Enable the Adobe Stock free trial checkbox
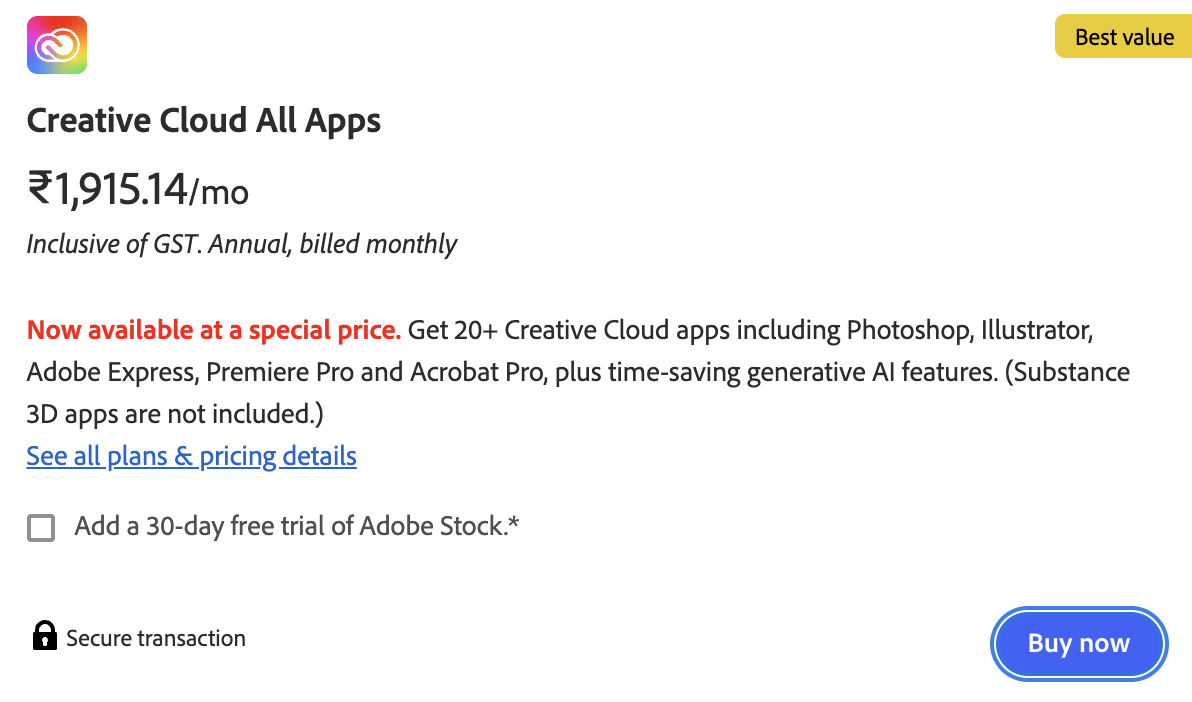The width and height of the screenshot is (1192, 702). (x=41, y=527)
